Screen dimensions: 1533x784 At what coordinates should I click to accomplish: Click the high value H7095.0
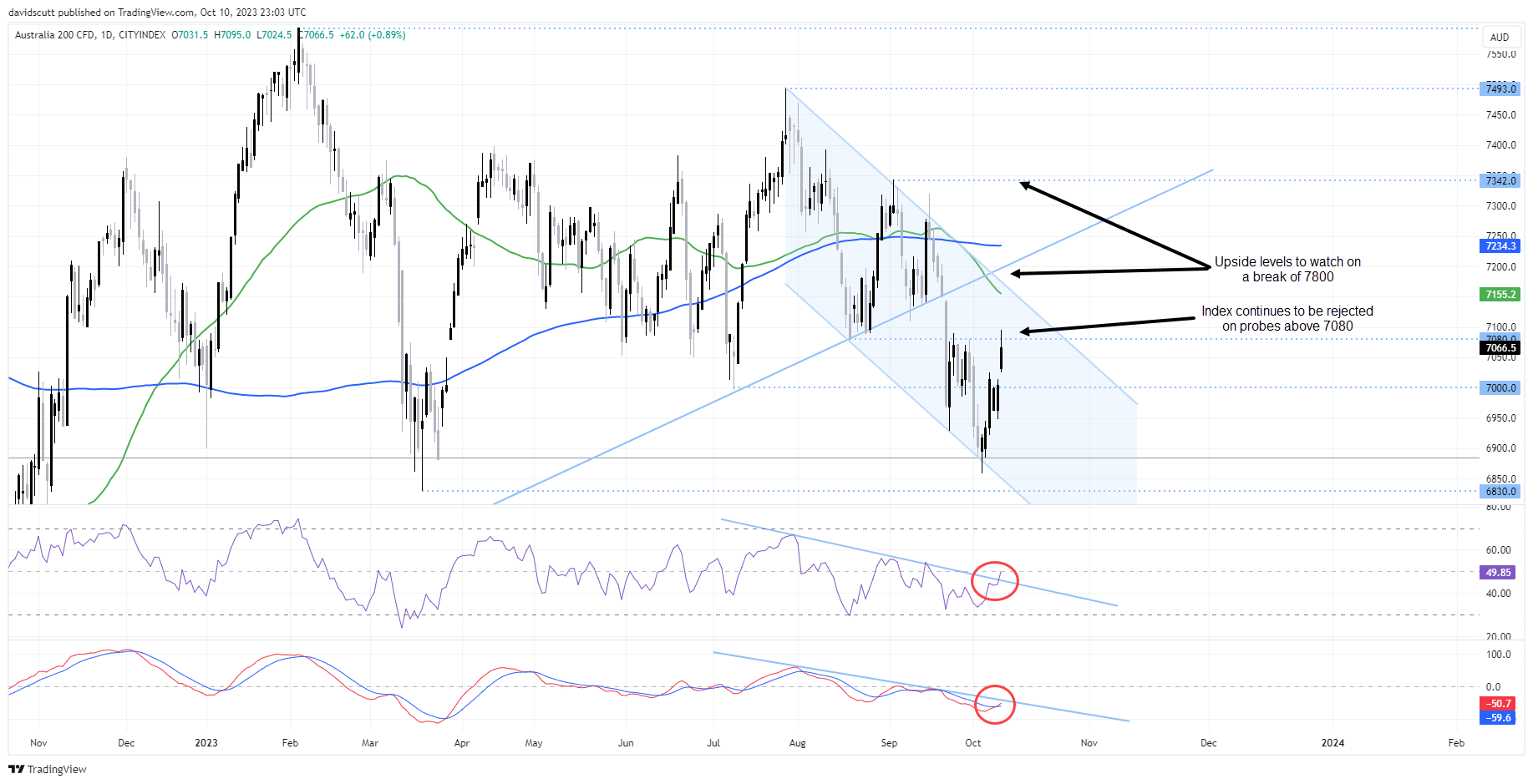pos(232,35)
